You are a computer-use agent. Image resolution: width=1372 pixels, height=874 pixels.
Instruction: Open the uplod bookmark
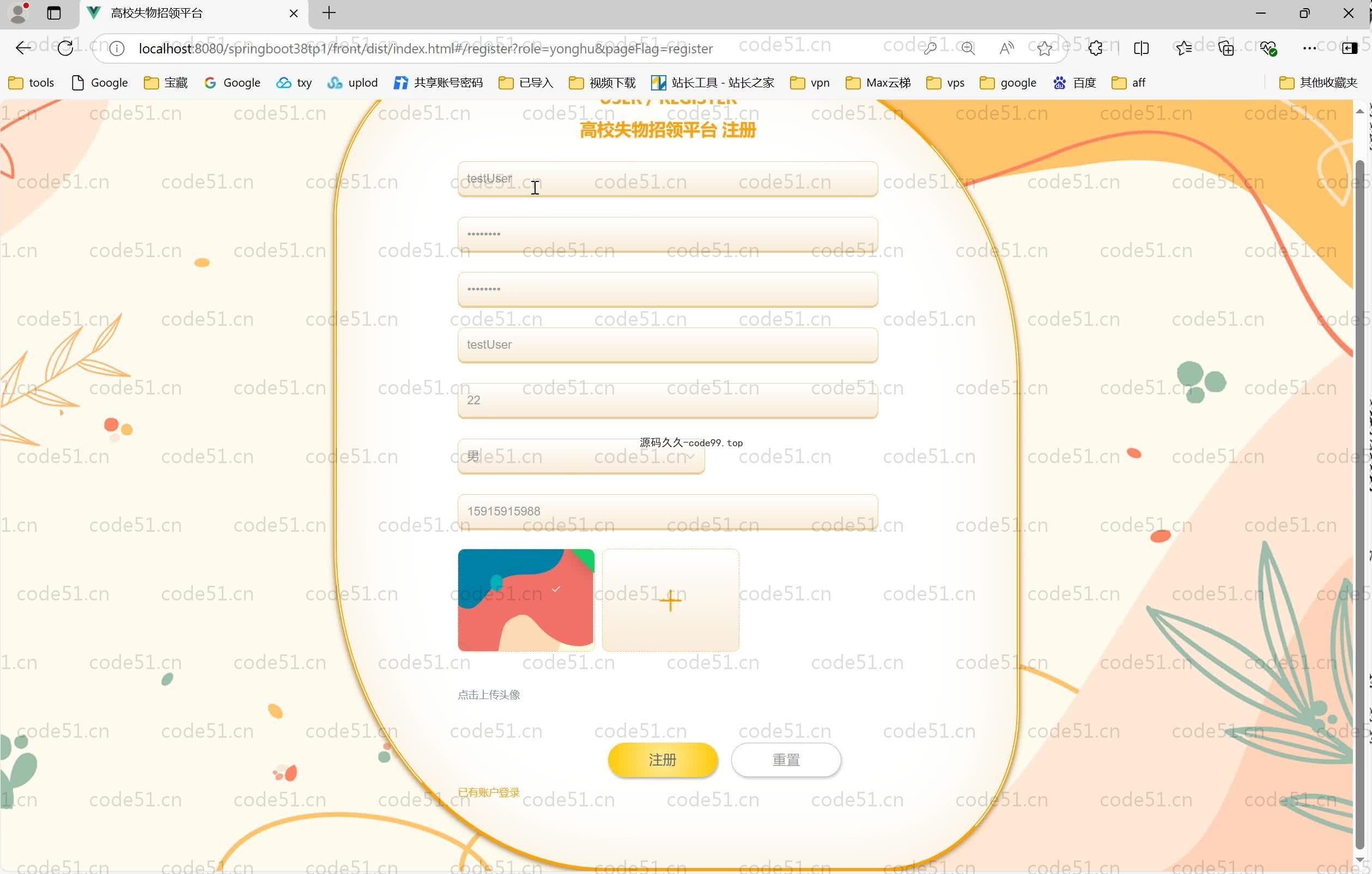(x=352, y=83)
